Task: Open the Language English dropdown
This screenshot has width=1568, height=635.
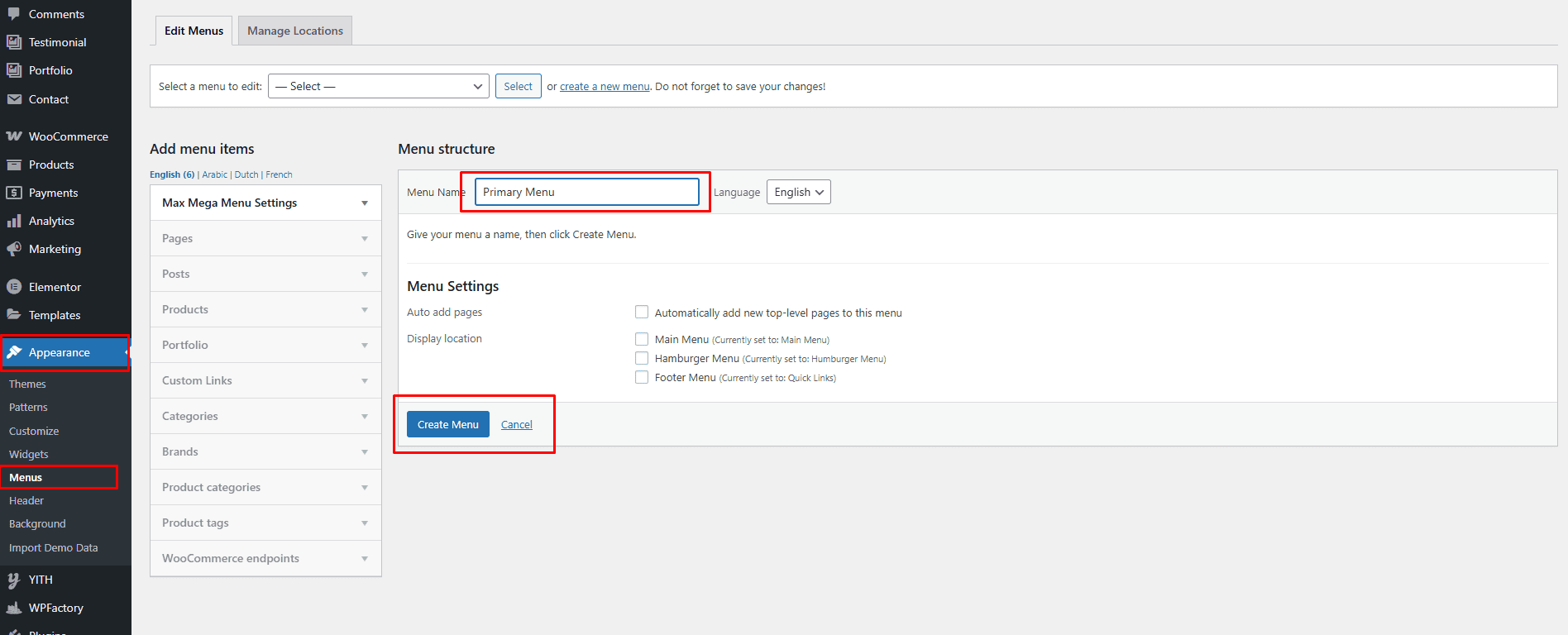Action: 798,192
